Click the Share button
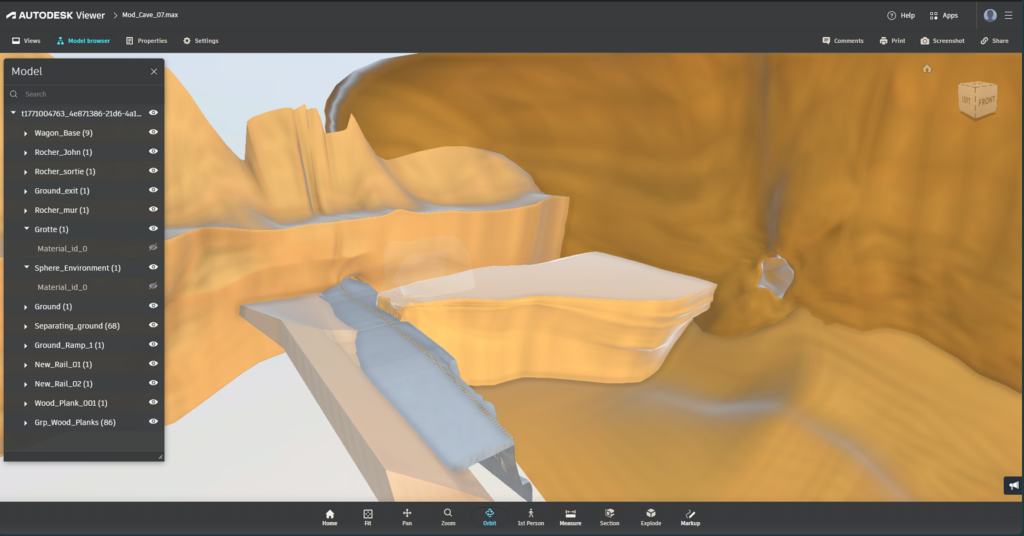 click(994, 41)
